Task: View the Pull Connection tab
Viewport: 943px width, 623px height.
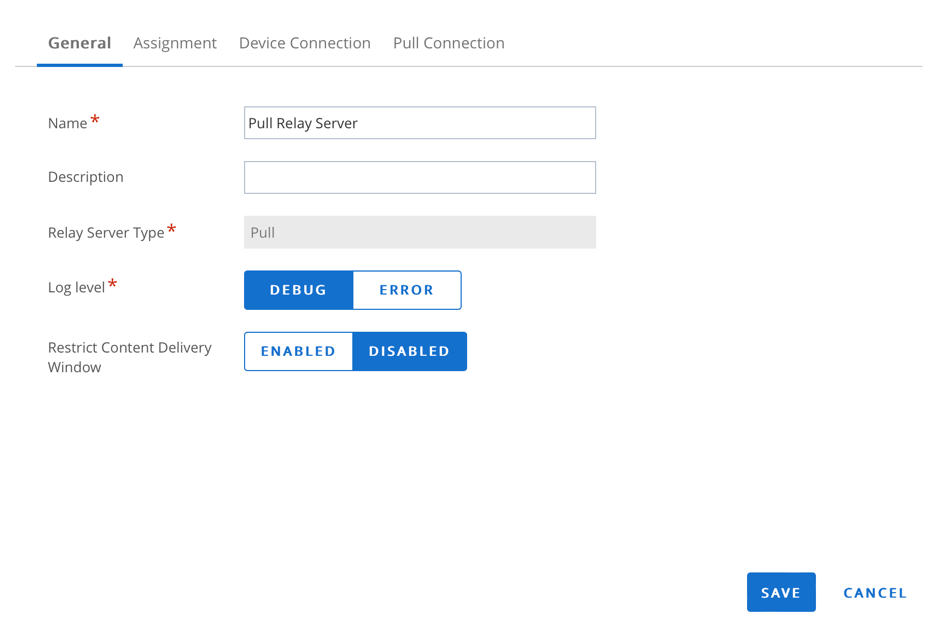Action: click(448, 43)
